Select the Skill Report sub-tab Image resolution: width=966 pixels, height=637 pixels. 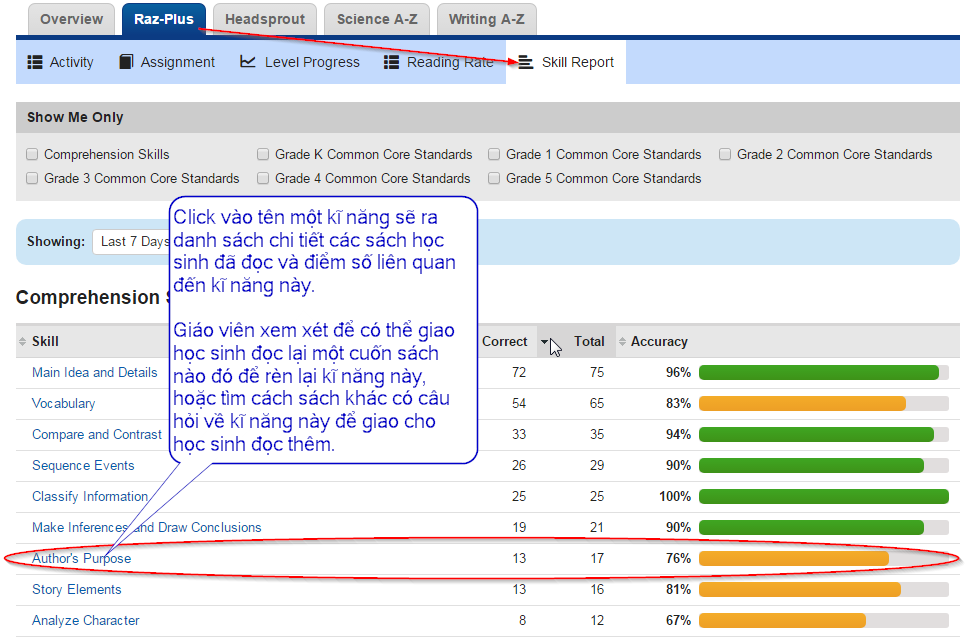click(566, 62)
